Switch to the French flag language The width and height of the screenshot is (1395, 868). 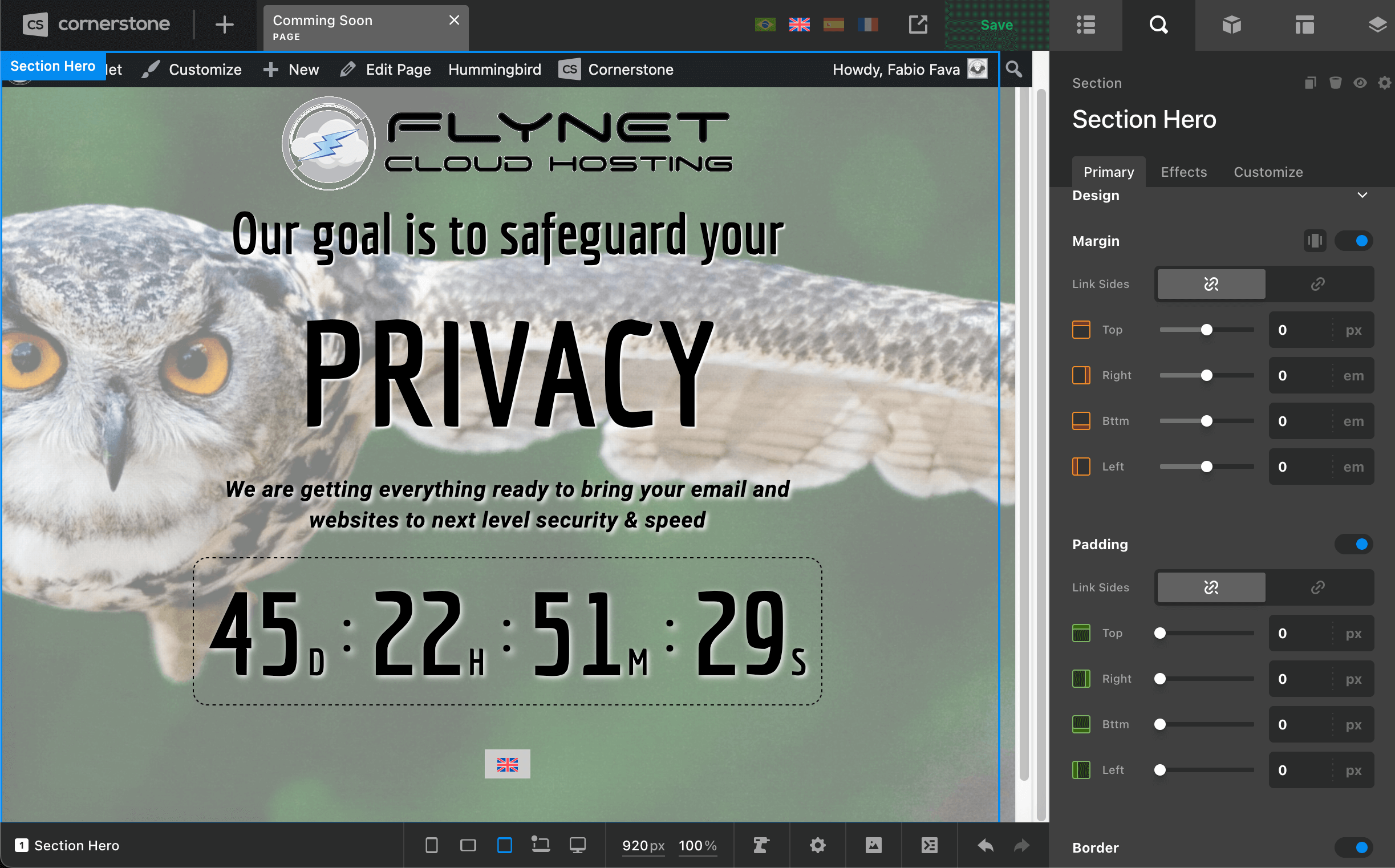[x=867, y=25]
